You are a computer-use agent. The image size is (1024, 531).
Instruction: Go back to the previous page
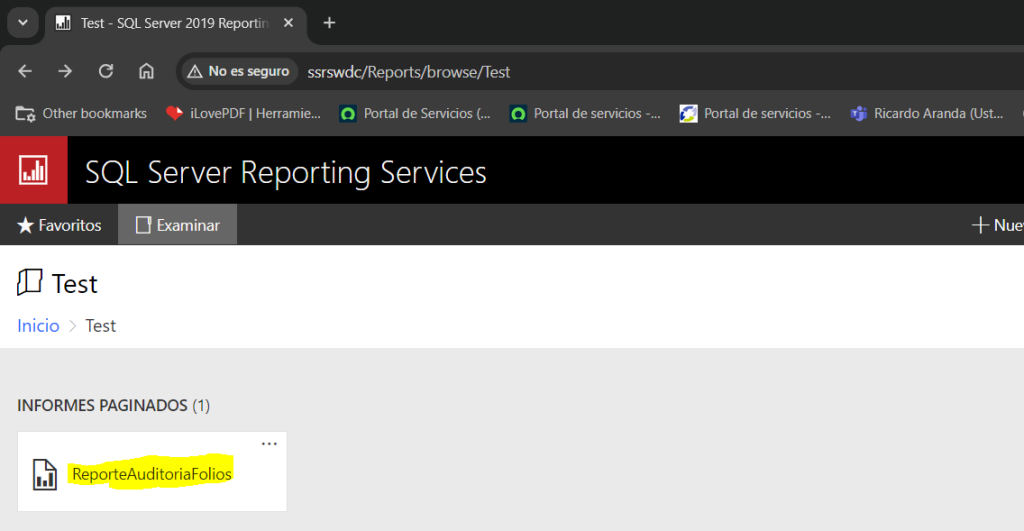[x=25, y=71]
